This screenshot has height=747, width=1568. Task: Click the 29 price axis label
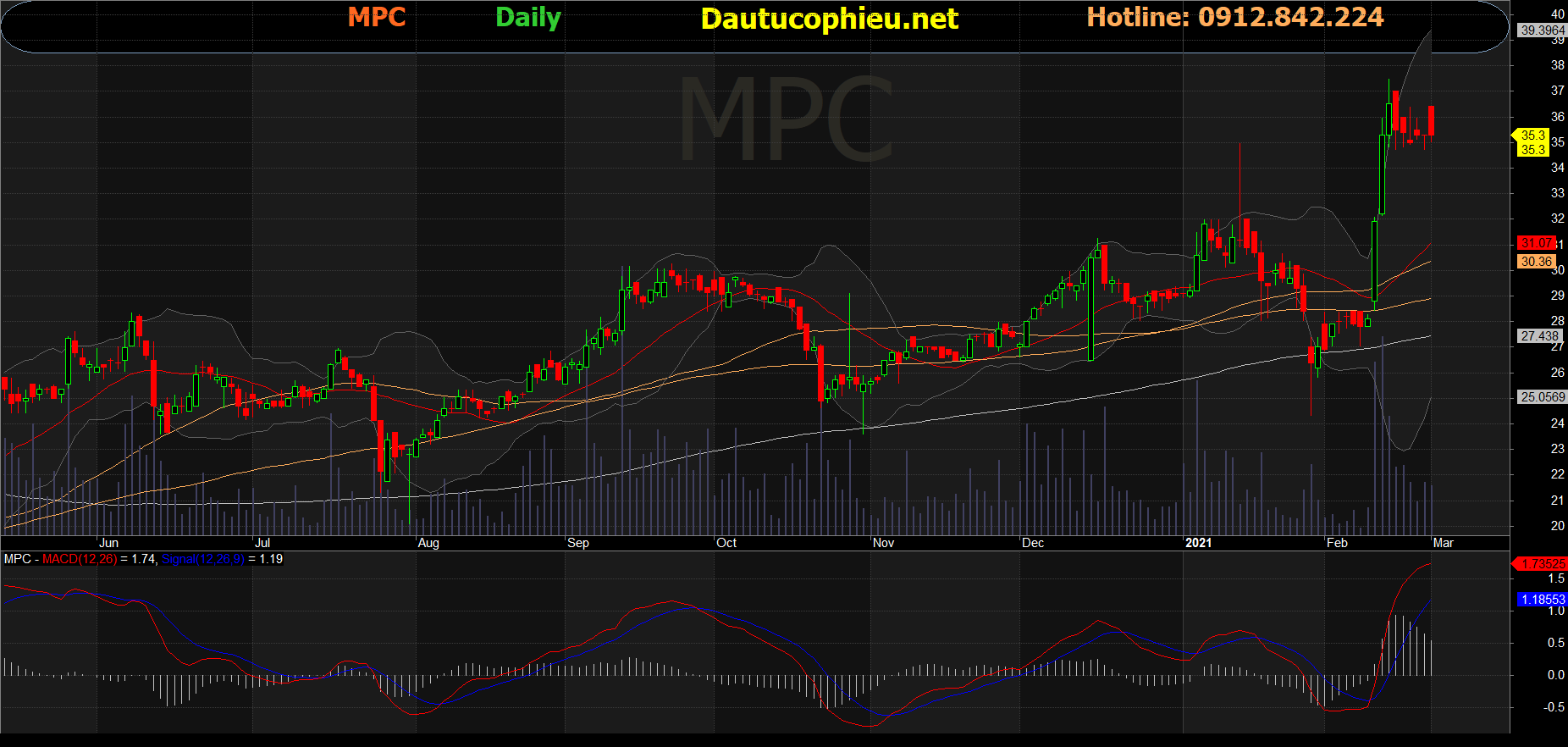coord(1558,296)
